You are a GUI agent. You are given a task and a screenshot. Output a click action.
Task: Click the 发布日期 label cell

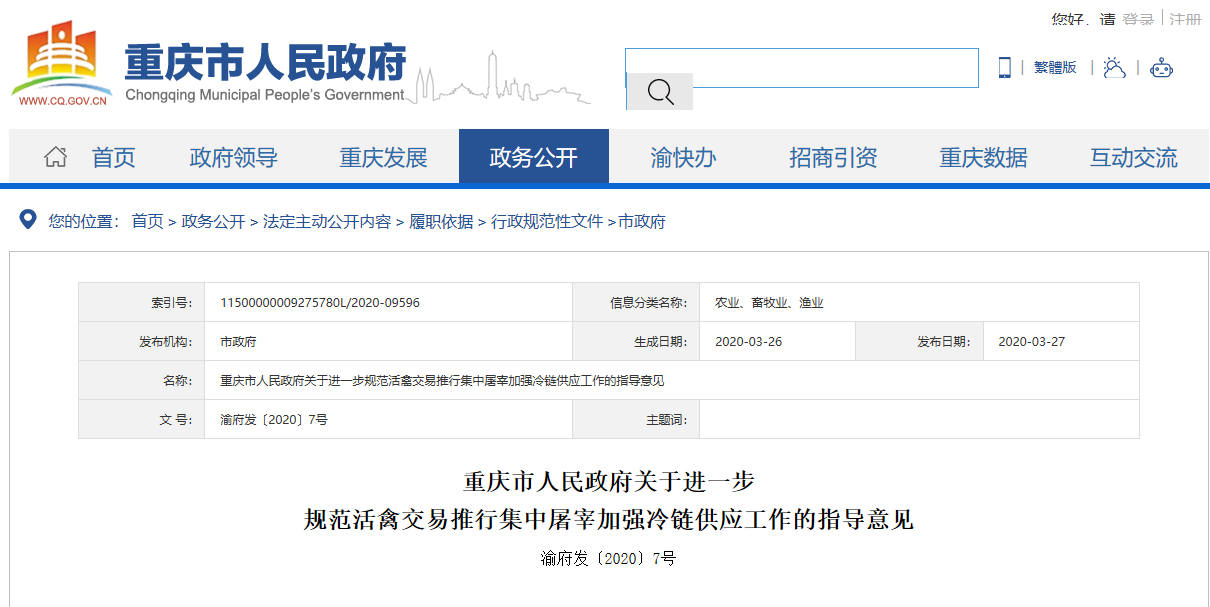pos(920,341)
